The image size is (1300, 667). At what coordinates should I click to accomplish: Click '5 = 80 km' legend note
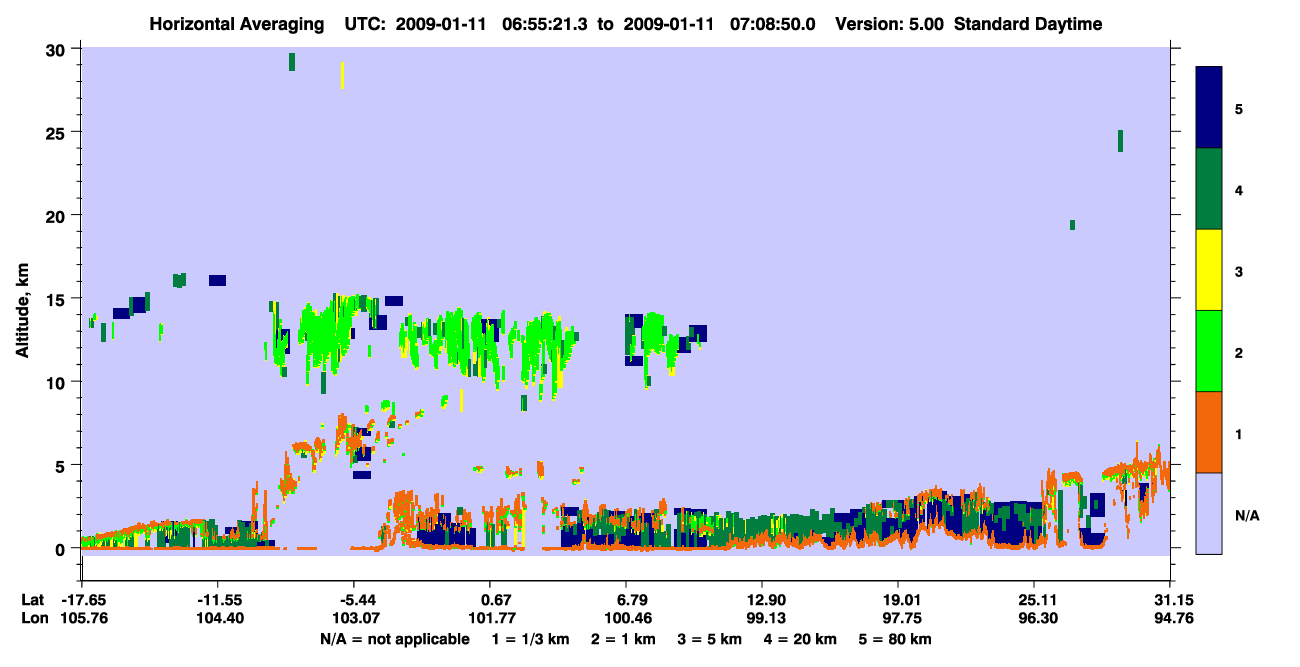(x=894, y=639)
